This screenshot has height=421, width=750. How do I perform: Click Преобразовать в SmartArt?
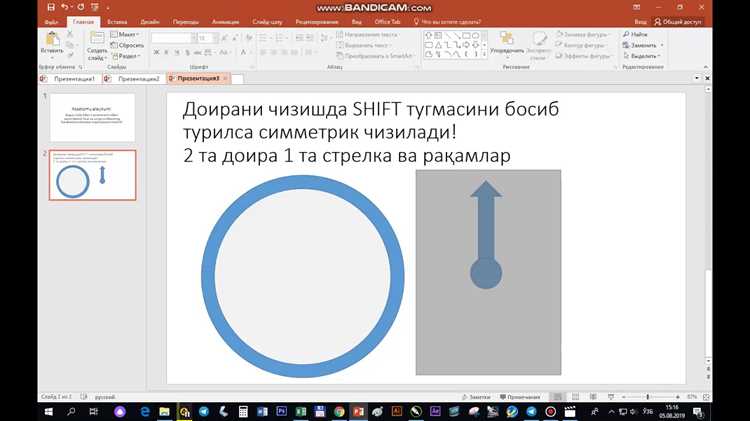(375, 56)
